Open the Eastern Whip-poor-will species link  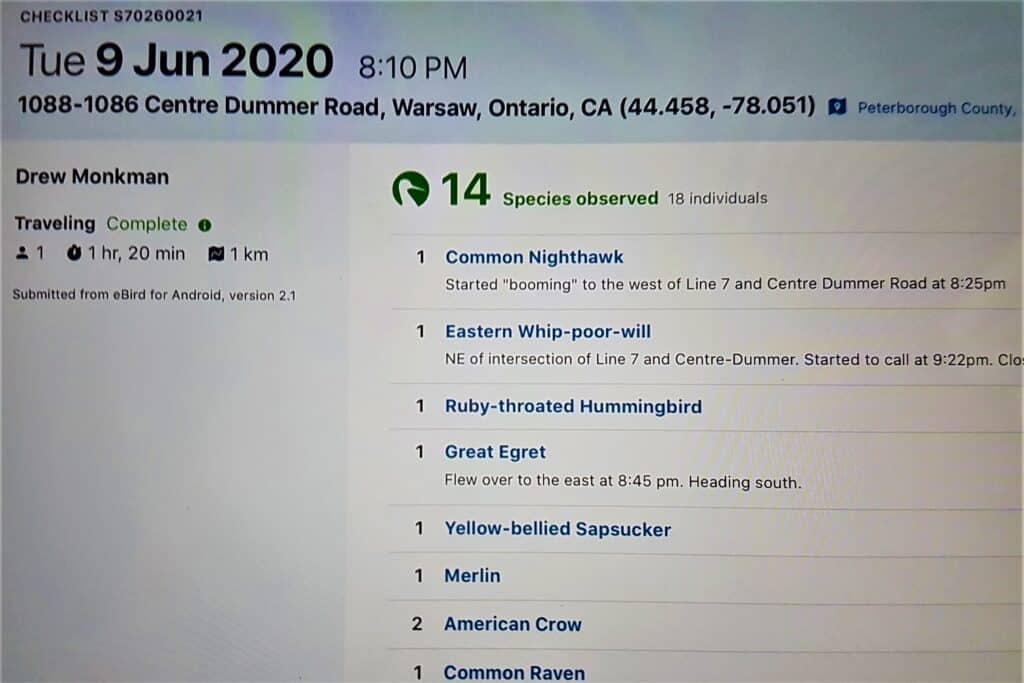point(548,332)
